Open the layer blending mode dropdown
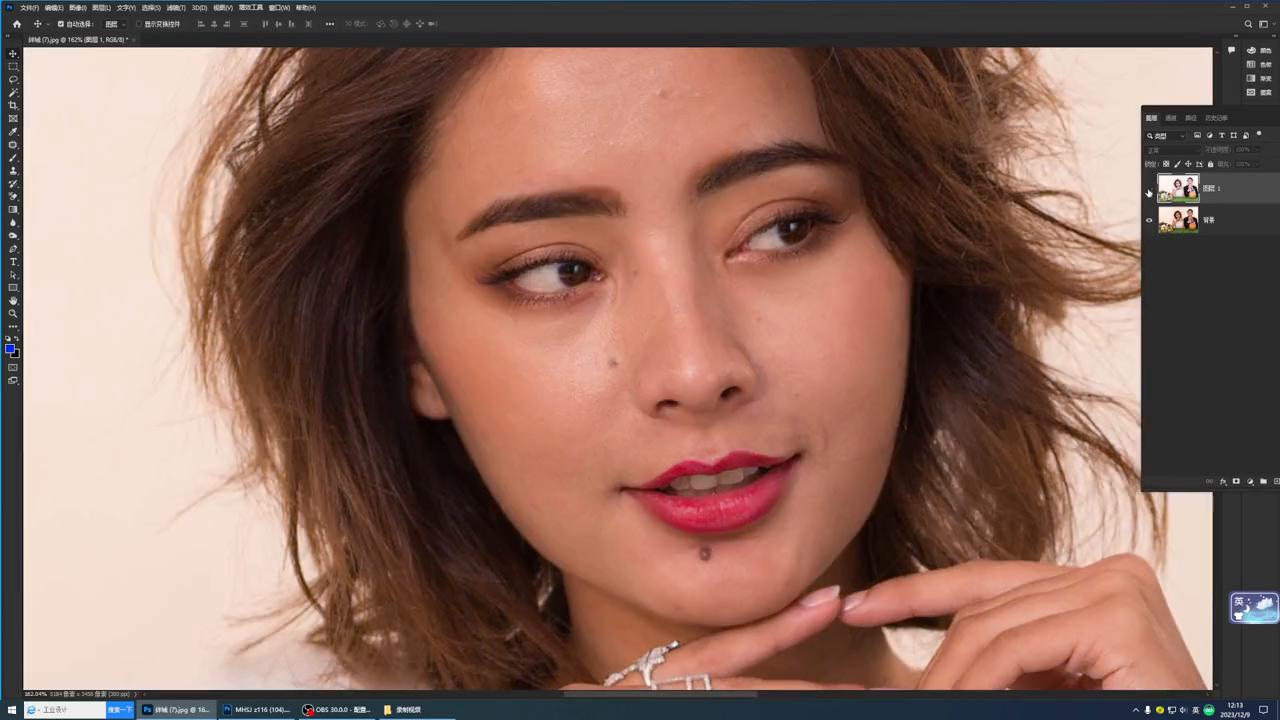The width and height of the screenshot is (1280, 720). pyautogui.click(x=1170, y=150)
